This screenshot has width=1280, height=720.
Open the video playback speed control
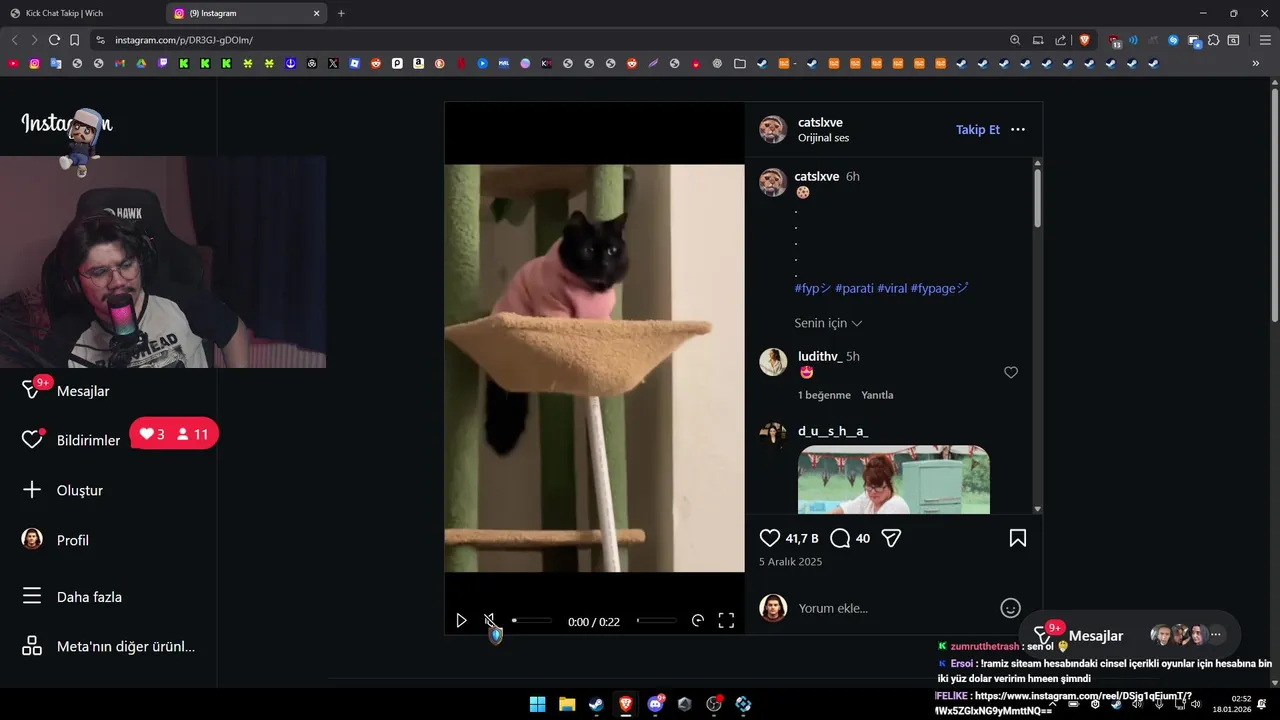pyautogui.click(x=698, y=621)
